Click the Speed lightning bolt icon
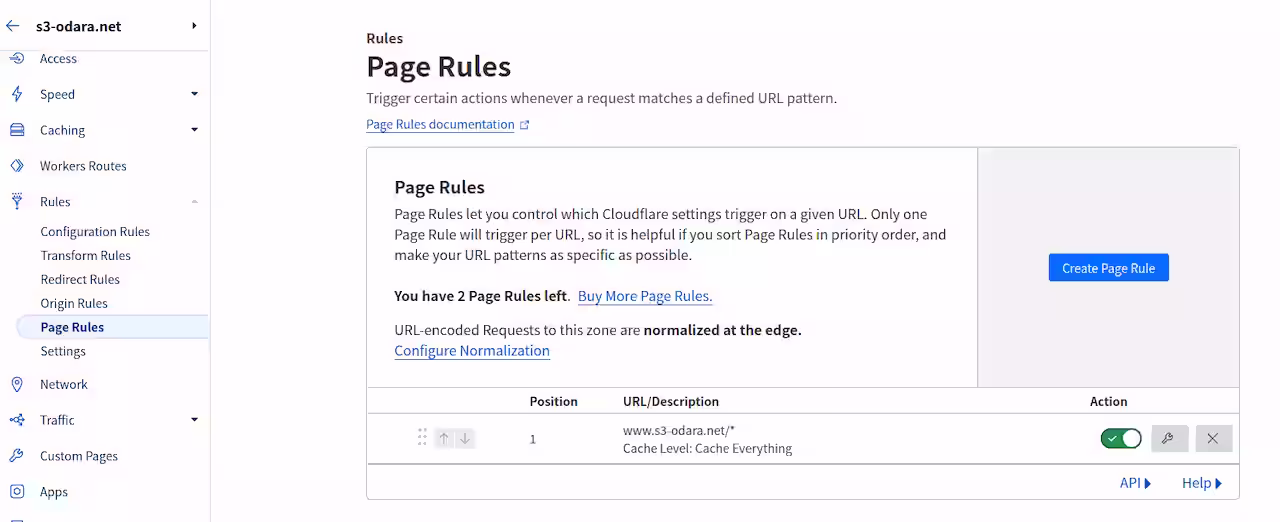The height and width of the screenshot is (522, 1280). pyautogui.click(x=17, y=94)
